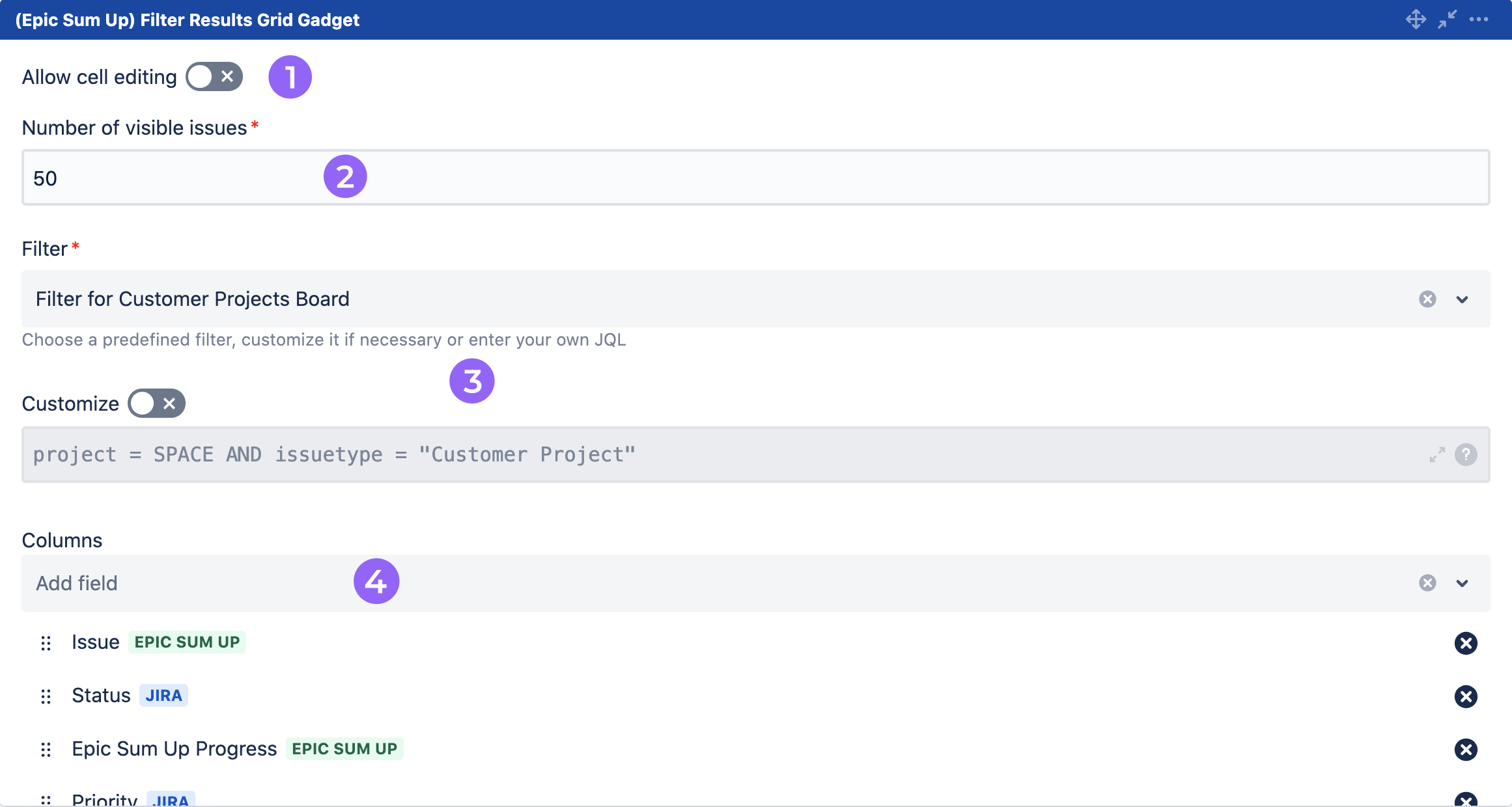Clear the selected filter with the X icon
The image size is (1512, 807).
click(x=1427, y=299)
